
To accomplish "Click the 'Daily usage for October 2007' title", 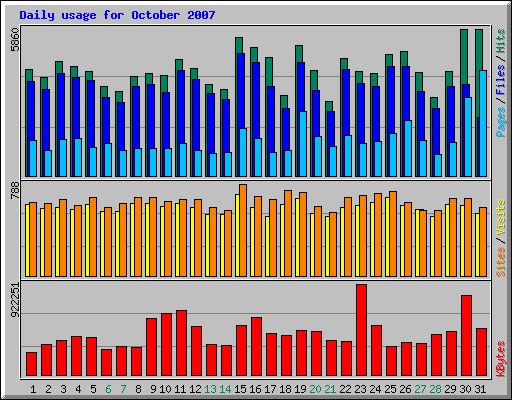I will (117, 15).
